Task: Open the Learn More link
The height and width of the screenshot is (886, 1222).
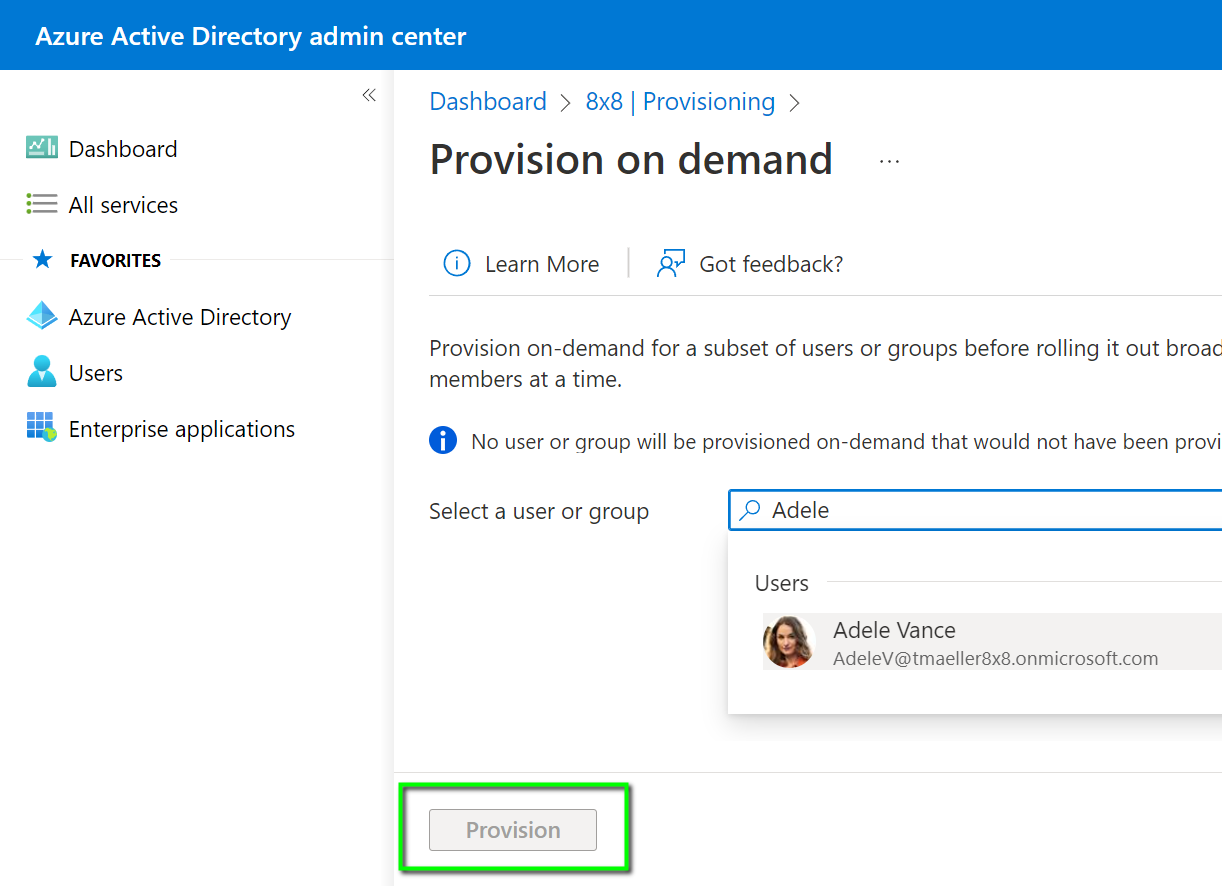Action: (x=542, y=264)
